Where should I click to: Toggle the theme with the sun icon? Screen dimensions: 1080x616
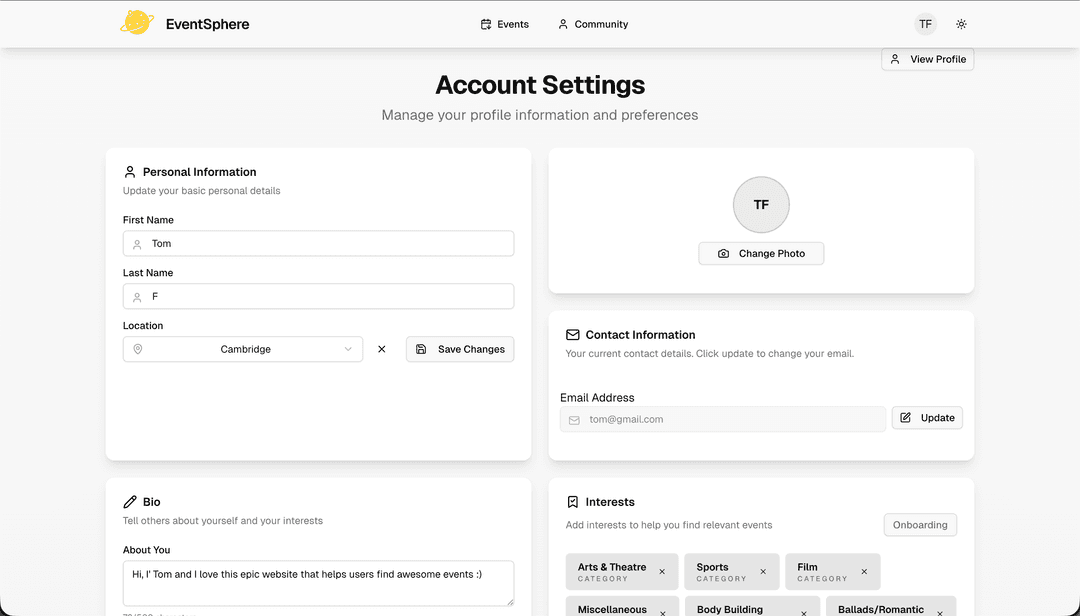pyautogui.click(x=961, y=23)
